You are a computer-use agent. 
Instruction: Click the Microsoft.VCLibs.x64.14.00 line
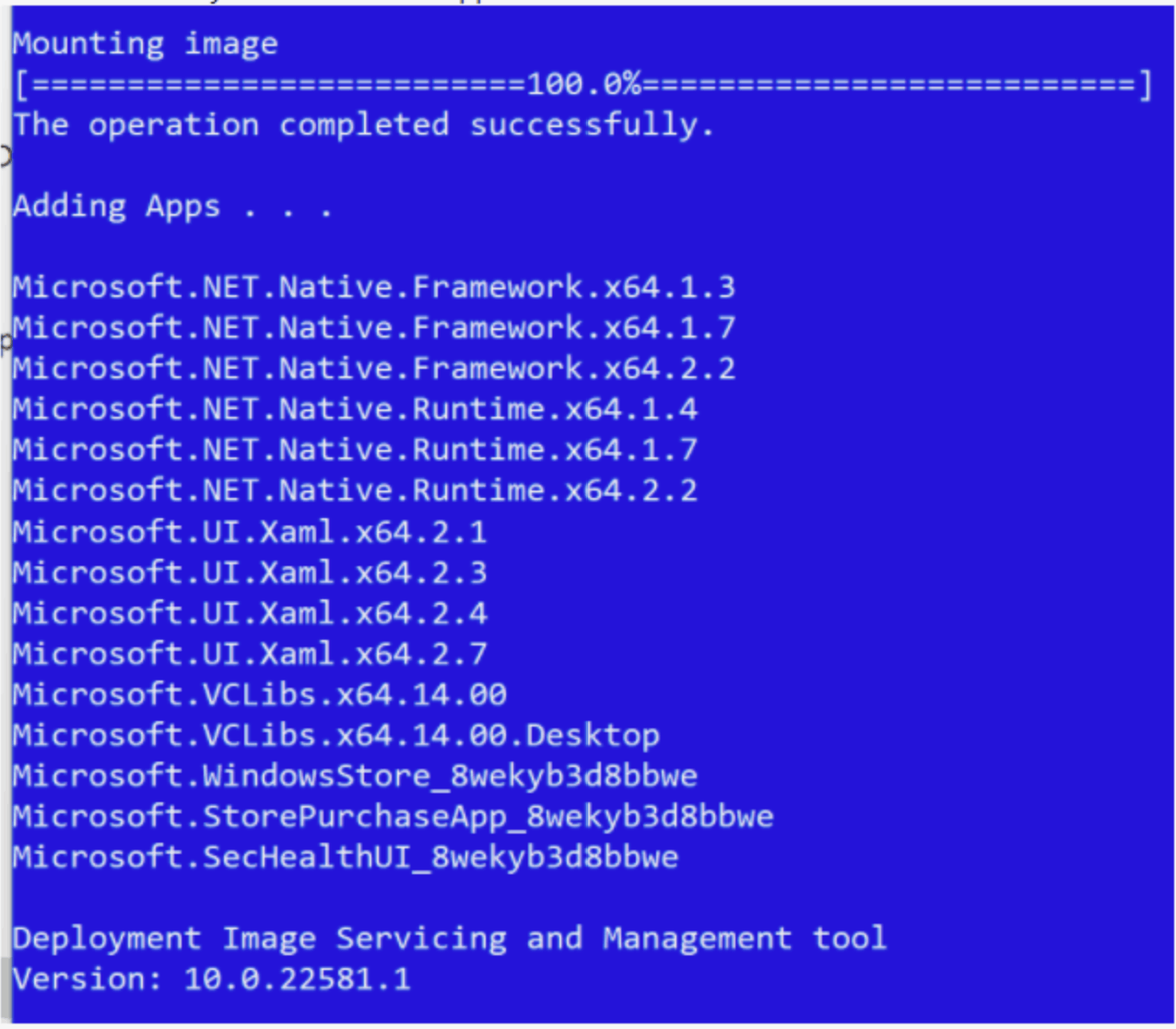260,694
